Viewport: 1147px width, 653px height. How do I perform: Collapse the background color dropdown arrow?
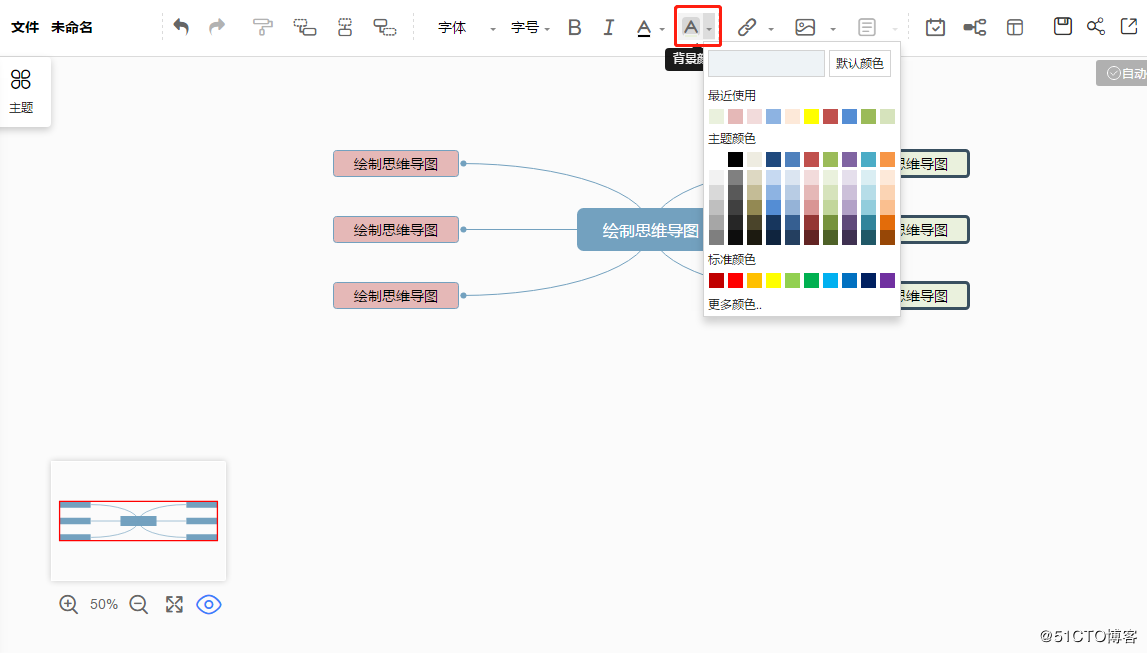(x=710, y=28)
